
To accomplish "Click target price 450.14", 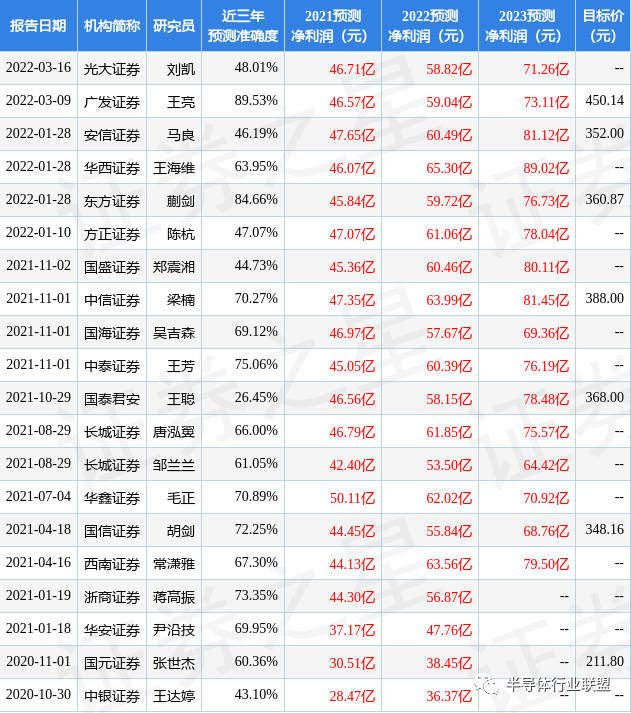I will pos(605,100).
